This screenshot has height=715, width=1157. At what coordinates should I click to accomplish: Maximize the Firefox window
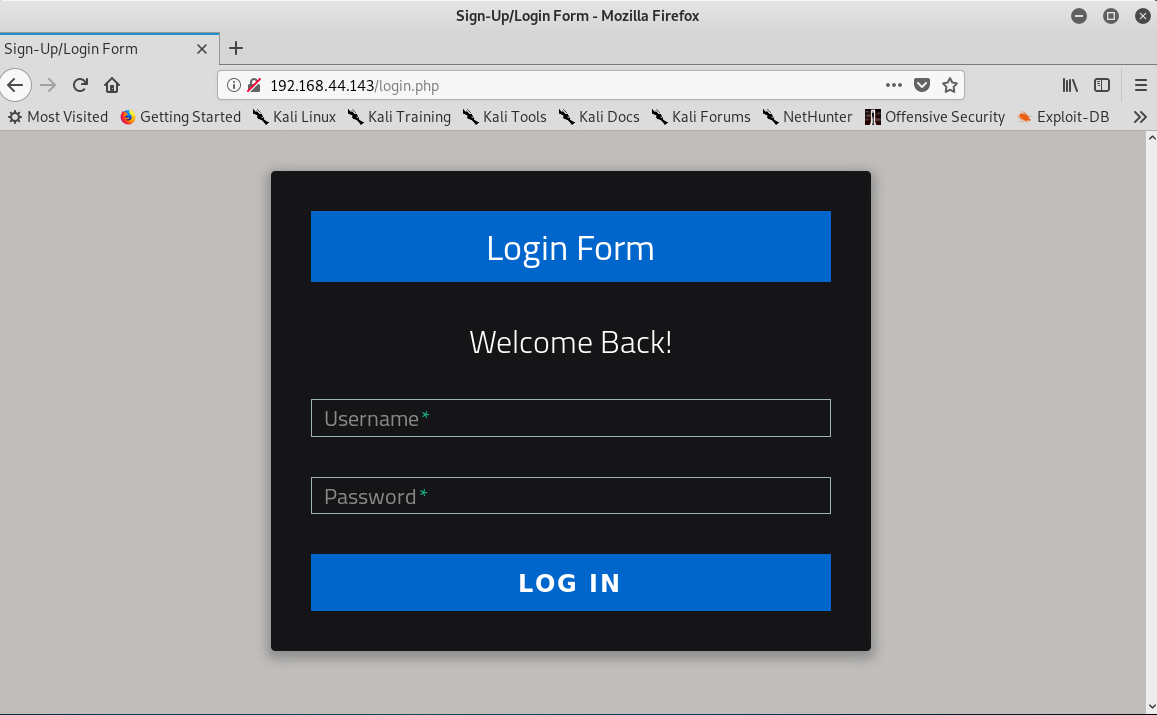click(x=1111, y=15)
